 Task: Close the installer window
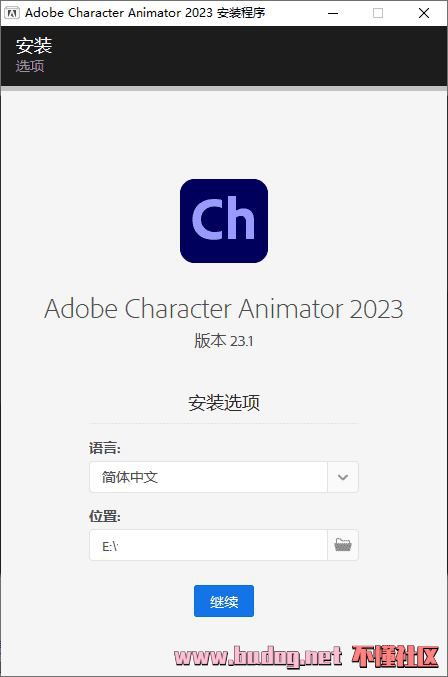coord(424,13)
